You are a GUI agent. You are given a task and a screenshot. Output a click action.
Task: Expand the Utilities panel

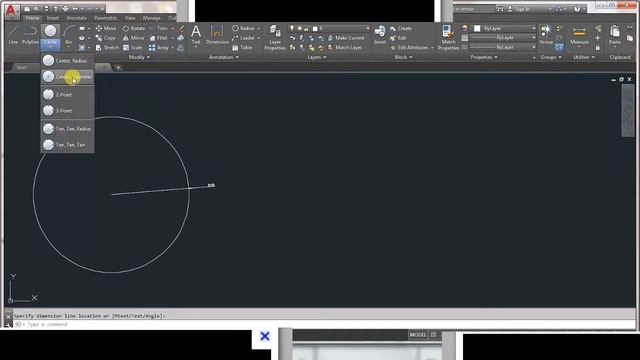point(583,57)
